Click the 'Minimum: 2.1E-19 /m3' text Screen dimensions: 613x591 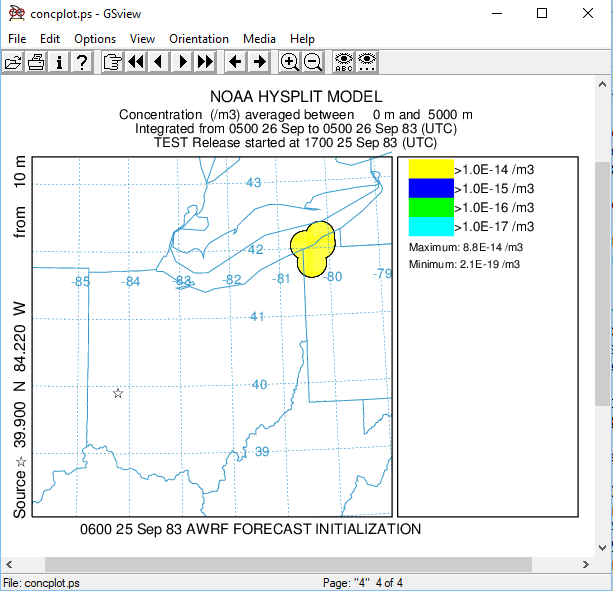(464, 265)
